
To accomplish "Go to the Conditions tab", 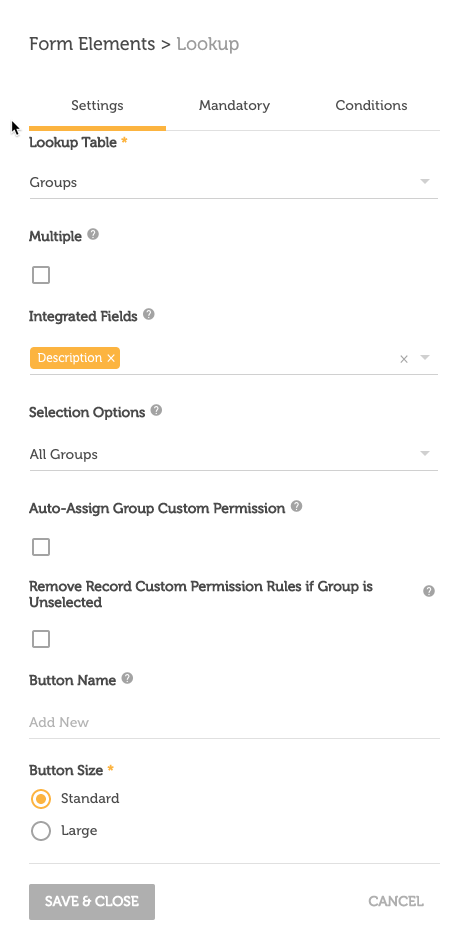I will (x=371, y=105).
